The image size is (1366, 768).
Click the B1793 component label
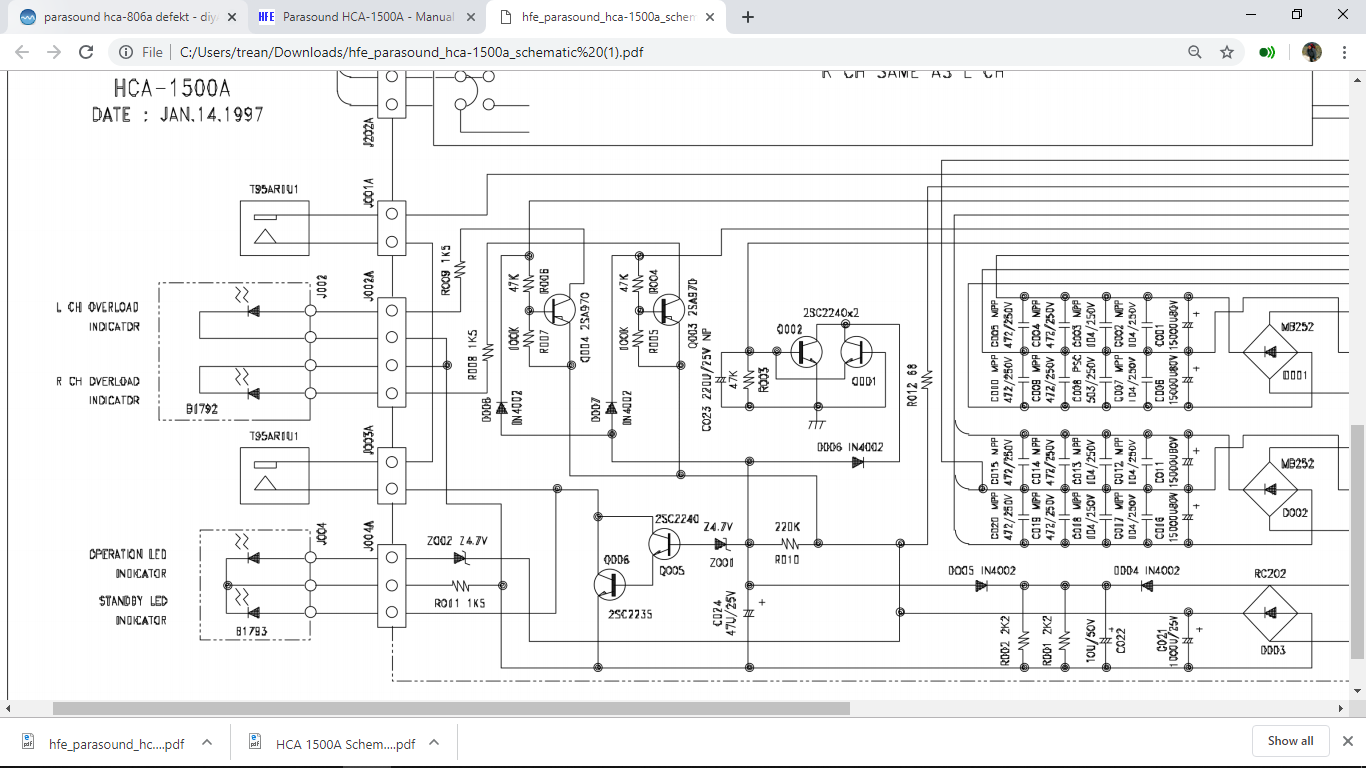[252, 632]
